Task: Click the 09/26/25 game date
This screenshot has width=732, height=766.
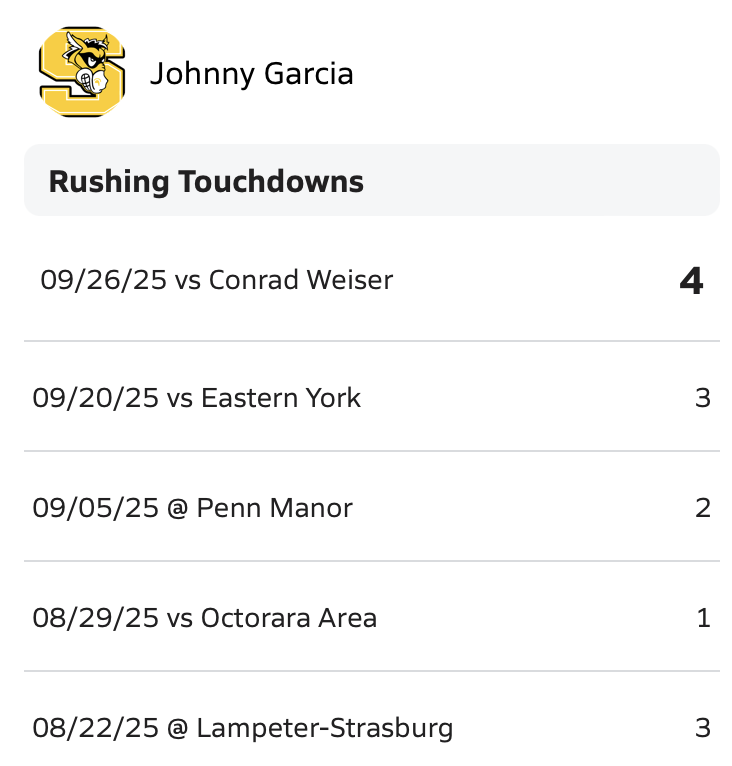Action: (103, 280)
